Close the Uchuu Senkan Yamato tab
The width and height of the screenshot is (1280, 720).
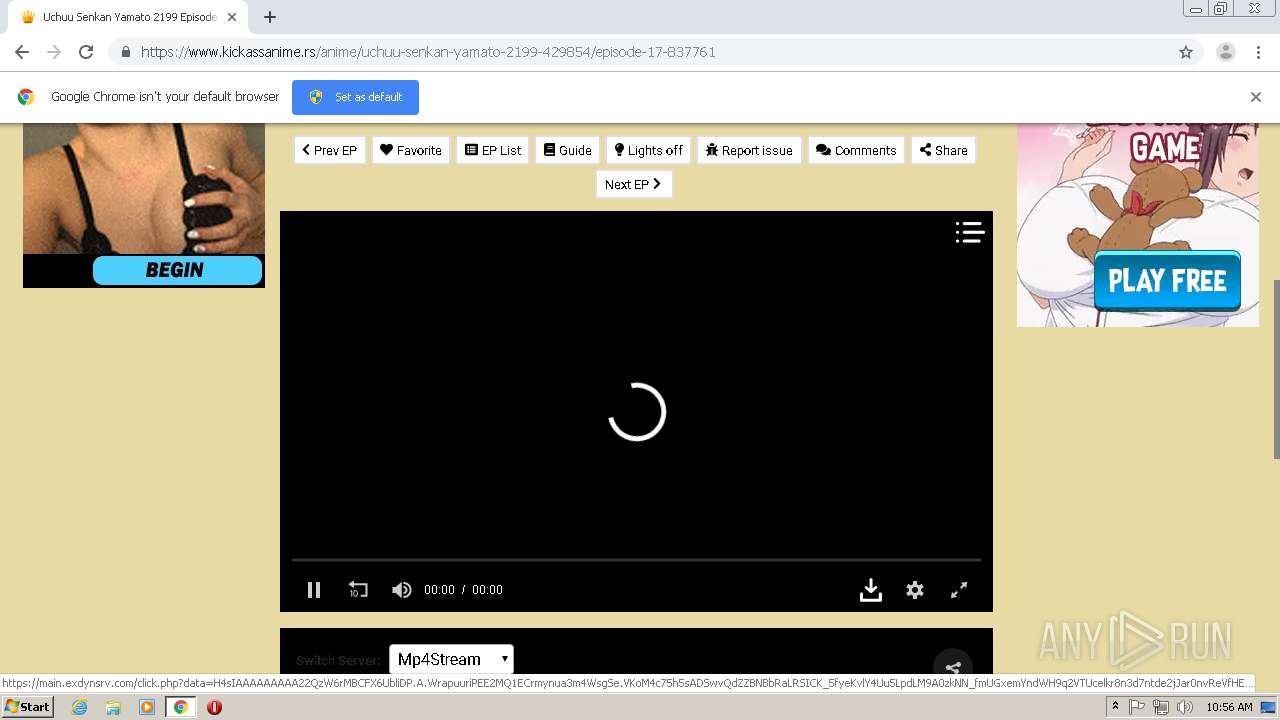tap(232, 17)
